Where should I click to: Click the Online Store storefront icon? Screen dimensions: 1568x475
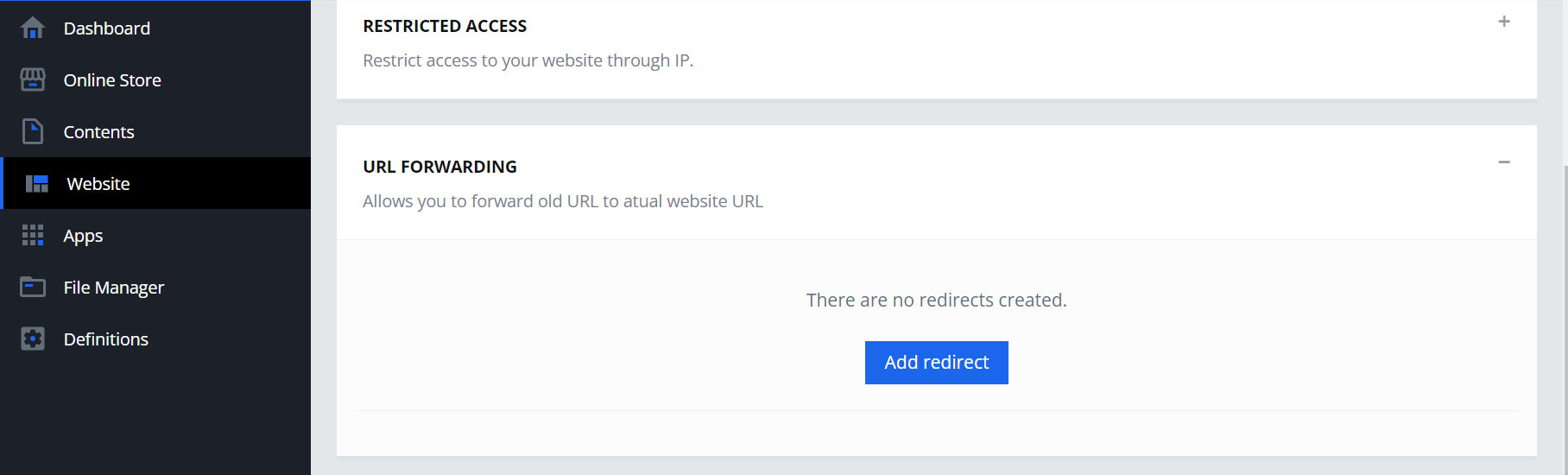tap(33, 79)
